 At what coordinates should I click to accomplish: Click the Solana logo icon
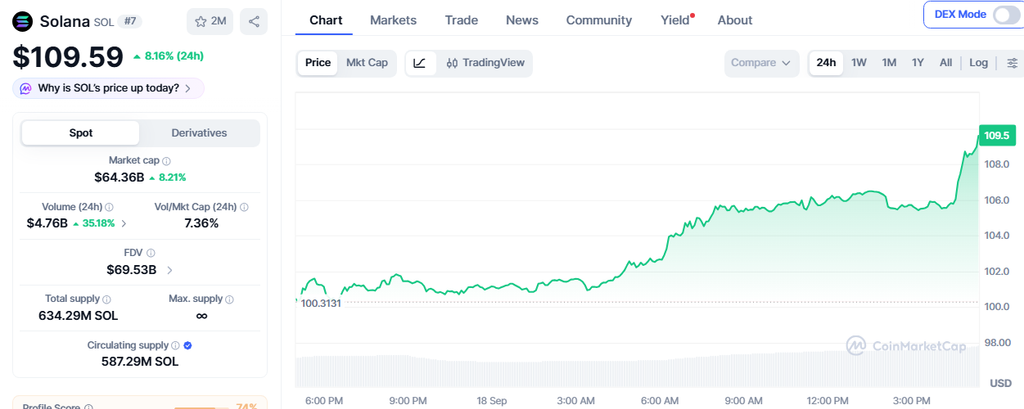tap(23, 22)
